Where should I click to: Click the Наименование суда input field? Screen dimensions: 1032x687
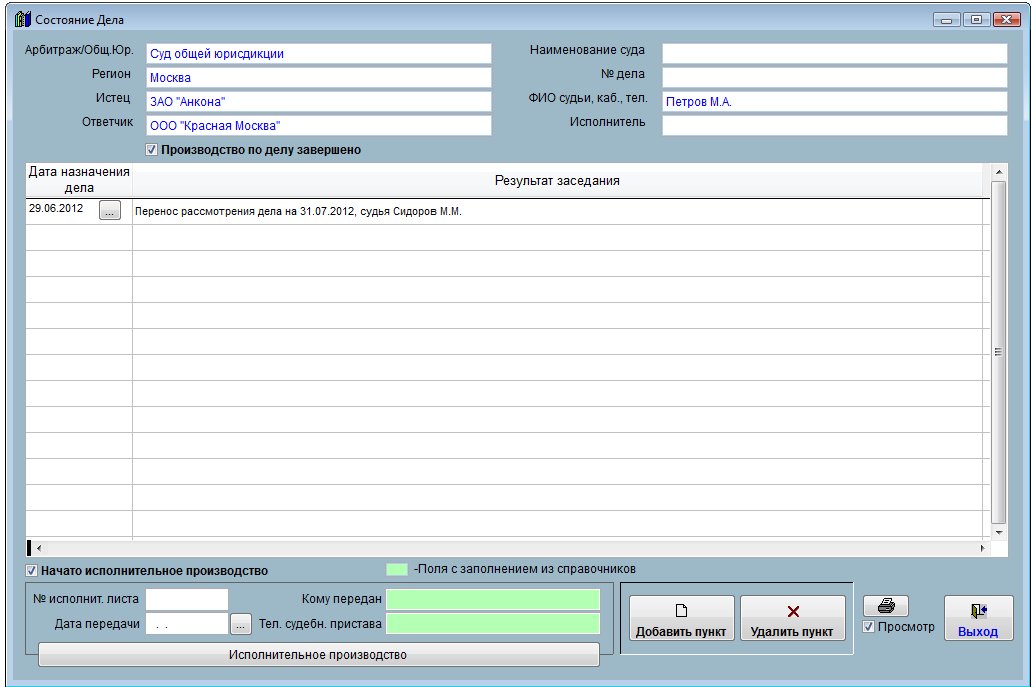pos(834,53)
